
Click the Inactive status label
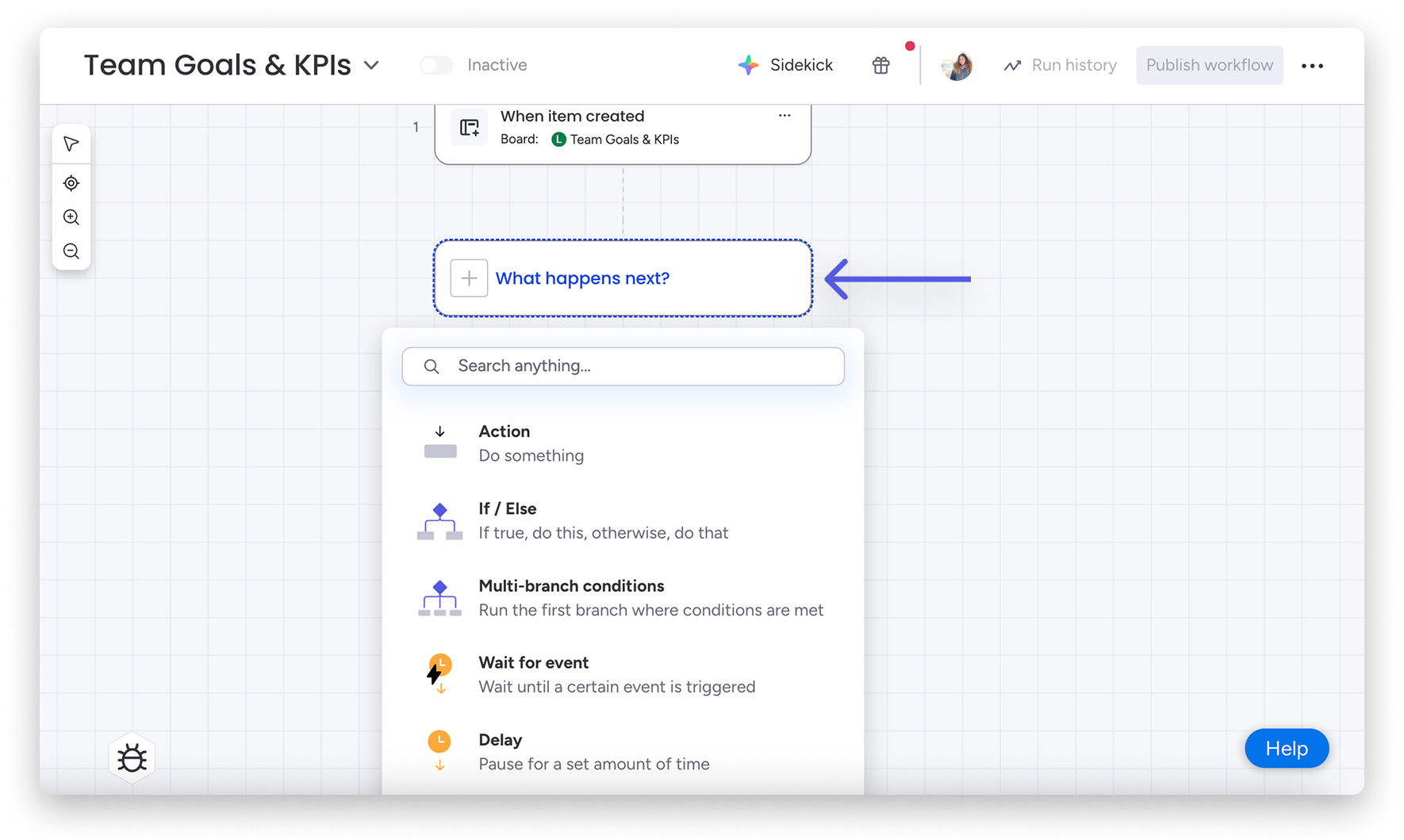pyautogui.click(x=497, y=65)
